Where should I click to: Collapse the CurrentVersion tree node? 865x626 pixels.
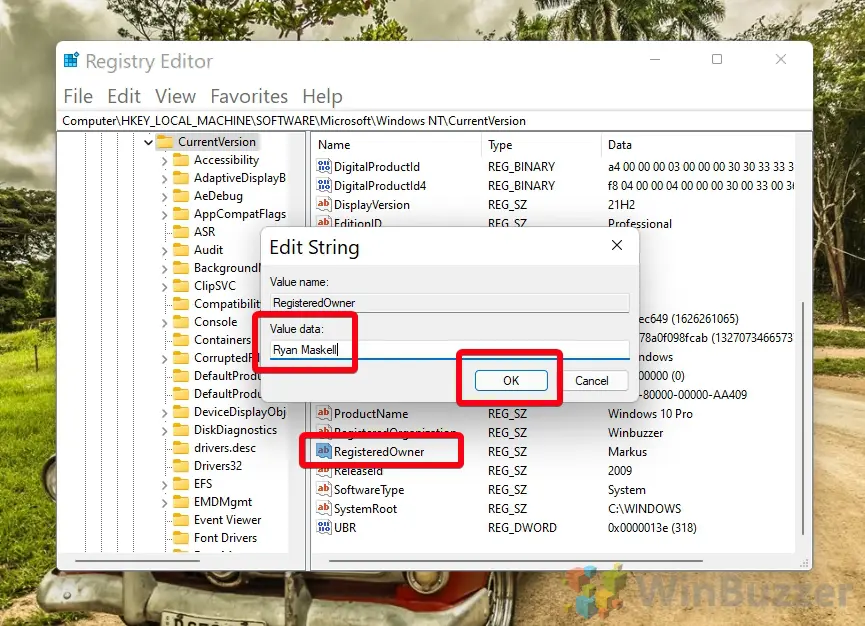[x=148, y=142]
